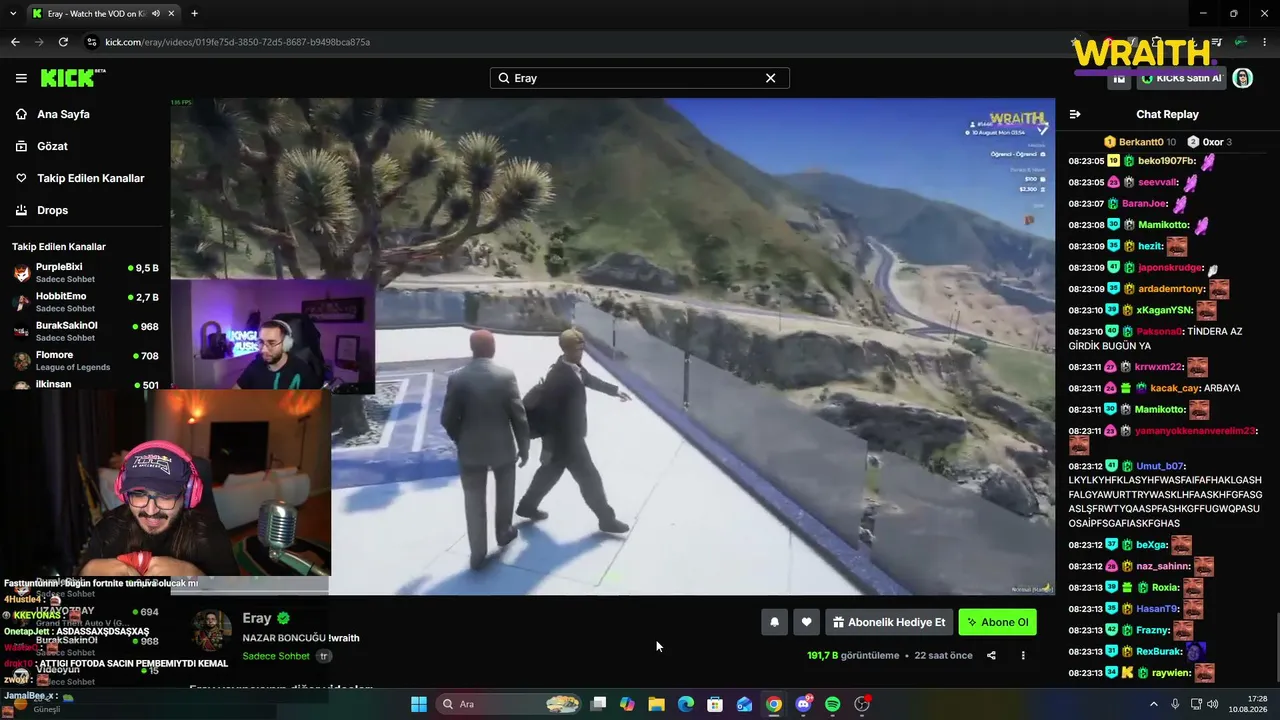This screenshot has height=720, width=1280.
Task: Click xKaganYSN username in chat
Action: coord(1165,310)
